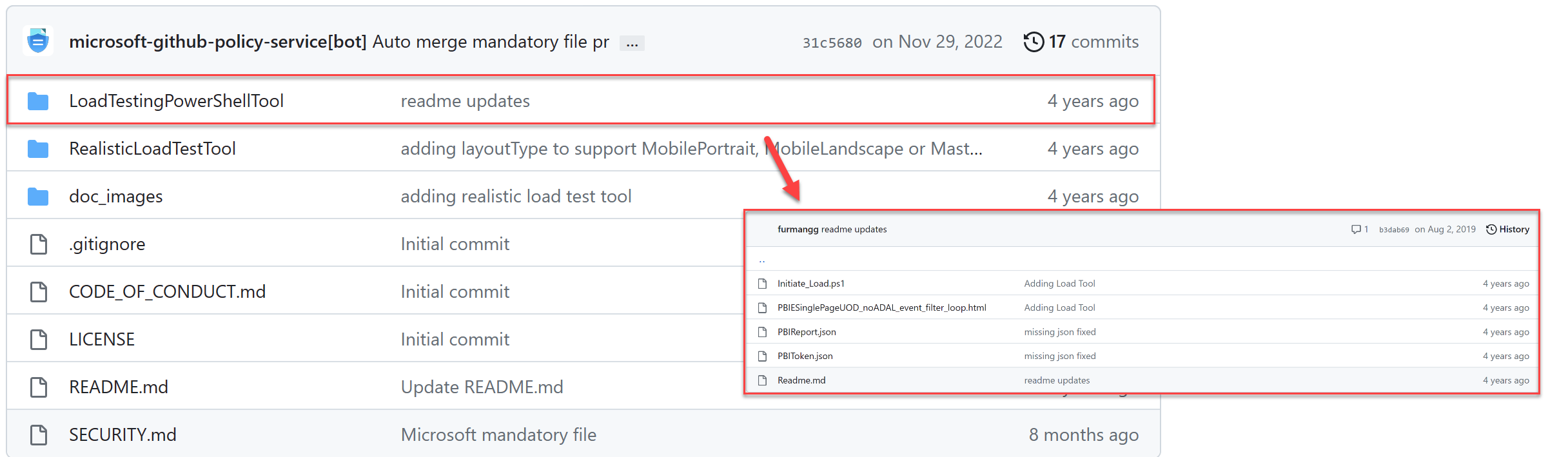Image resolution: width=1568 pixels, height=457 pixels.
Task: Click the commits history clock icon
Action: coord(1034,42)
